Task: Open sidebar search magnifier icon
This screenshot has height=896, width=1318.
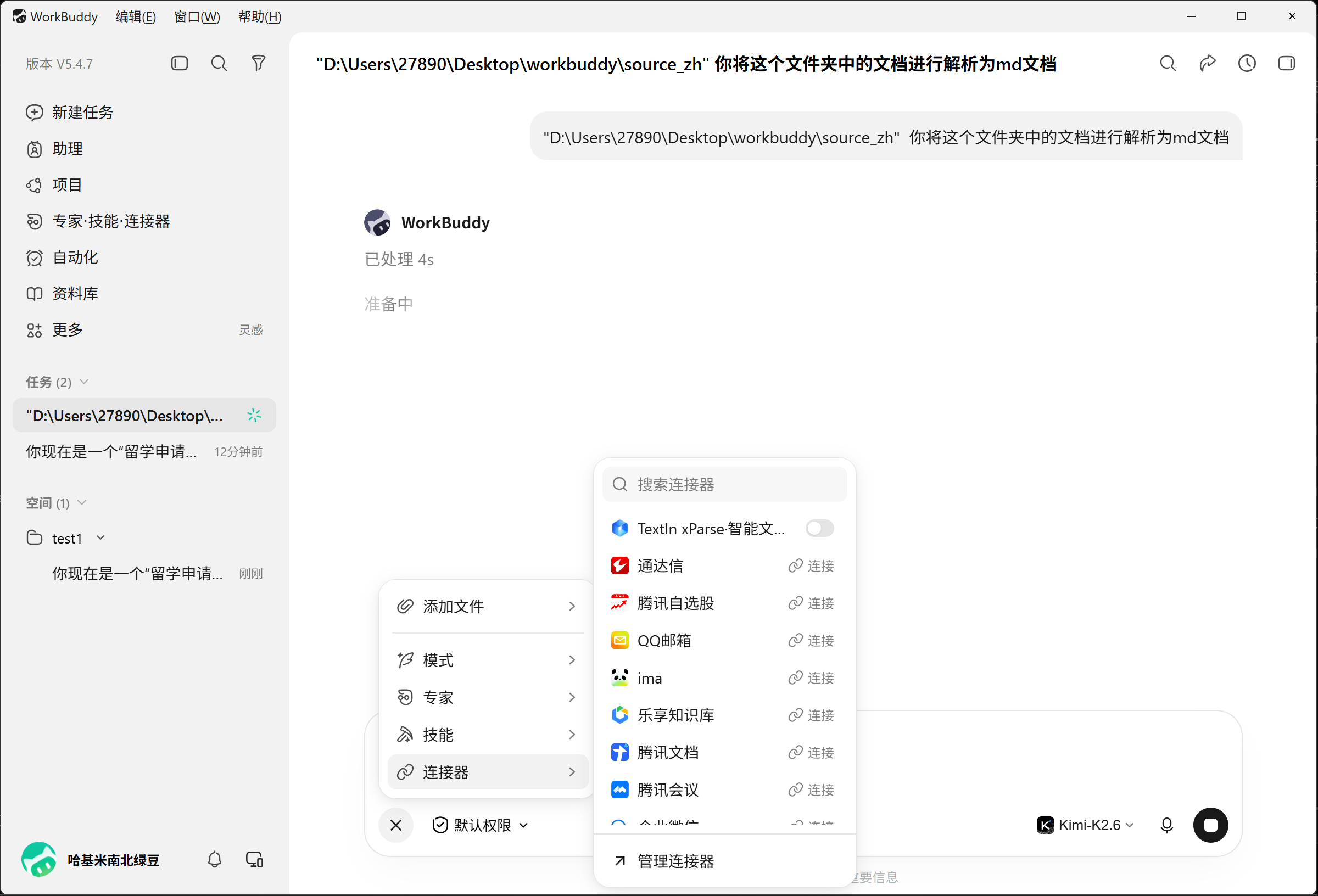Action: 219,63
